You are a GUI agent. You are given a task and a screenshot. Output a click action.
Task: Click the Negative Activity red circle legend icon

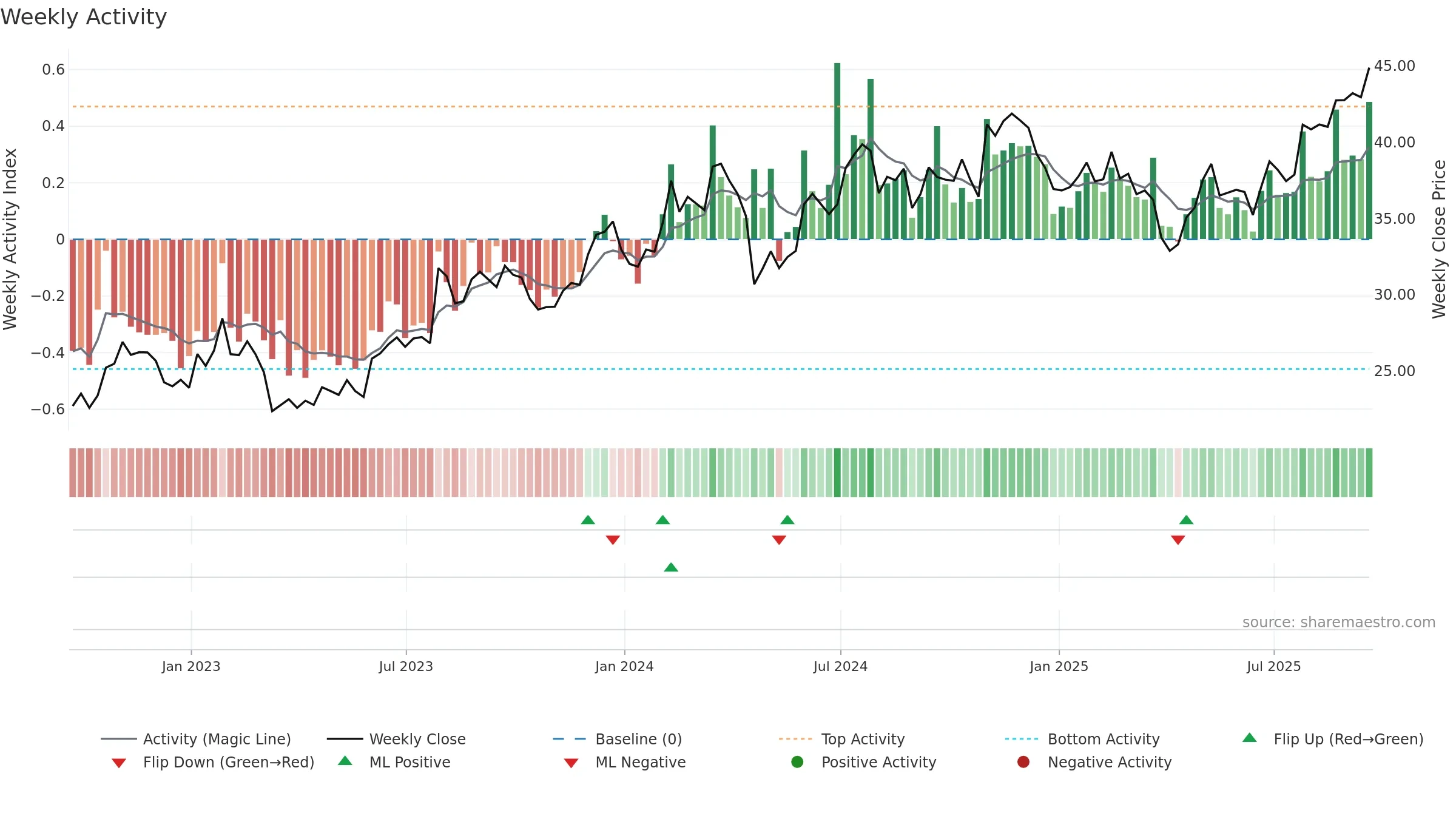click(x=1023, y=762)
